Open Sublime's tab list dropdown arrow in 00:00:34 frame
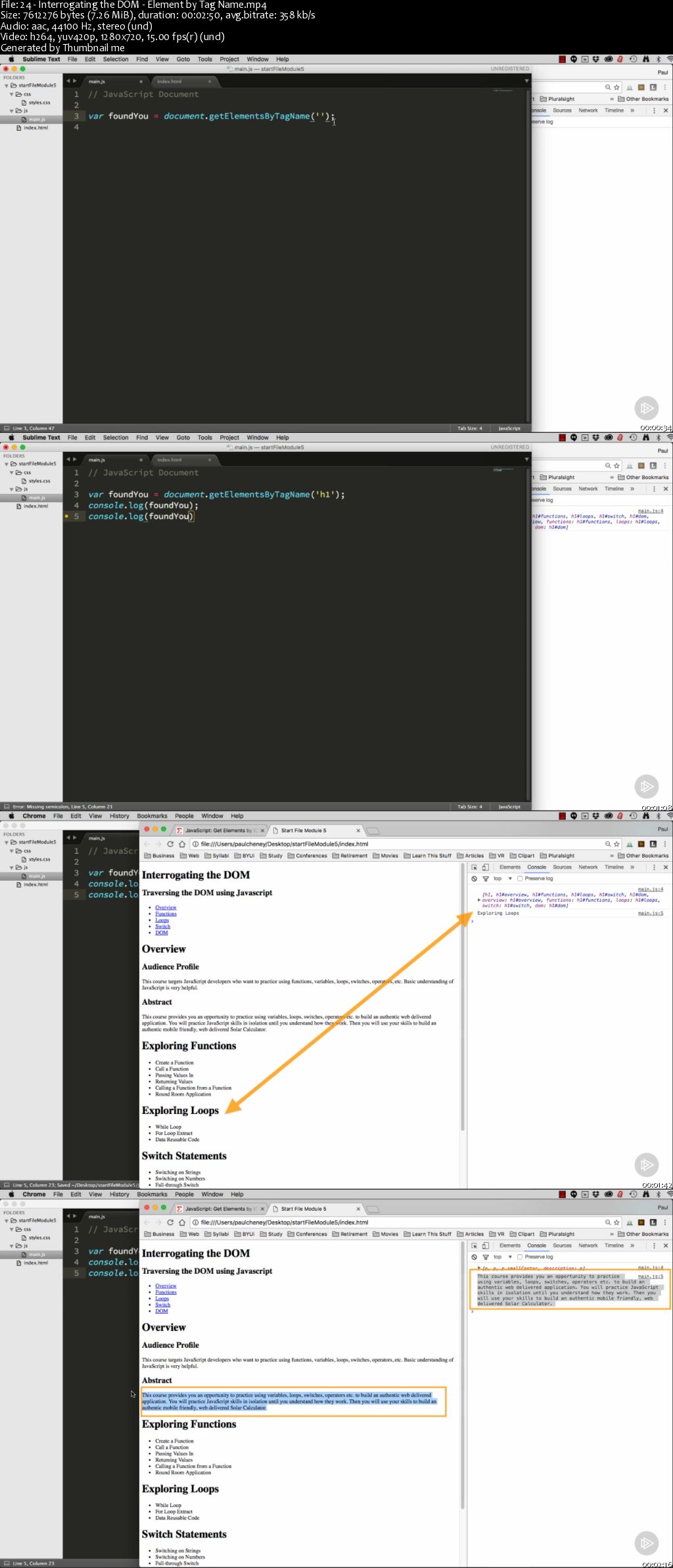This screenshot has width=673, height=1568. point(526,81)
